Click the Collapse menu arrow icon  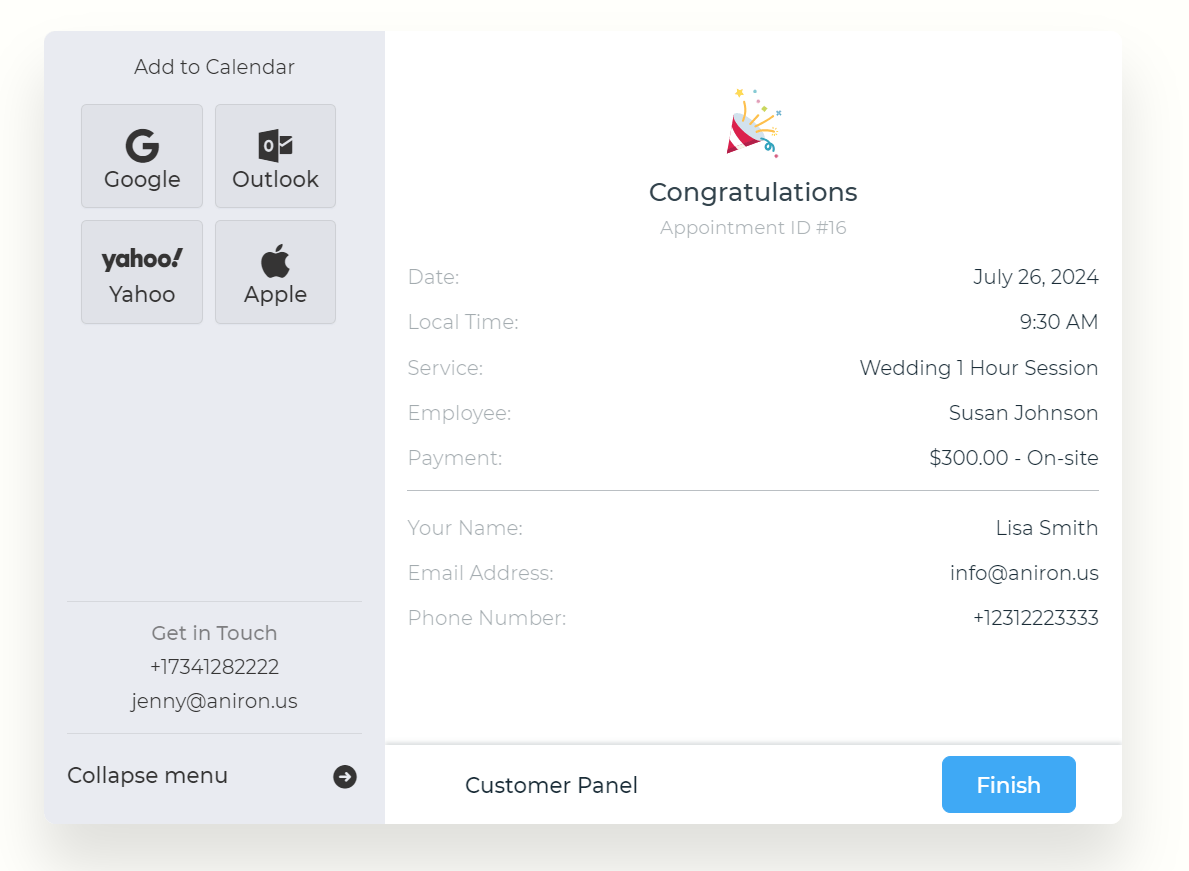(345, 776)
